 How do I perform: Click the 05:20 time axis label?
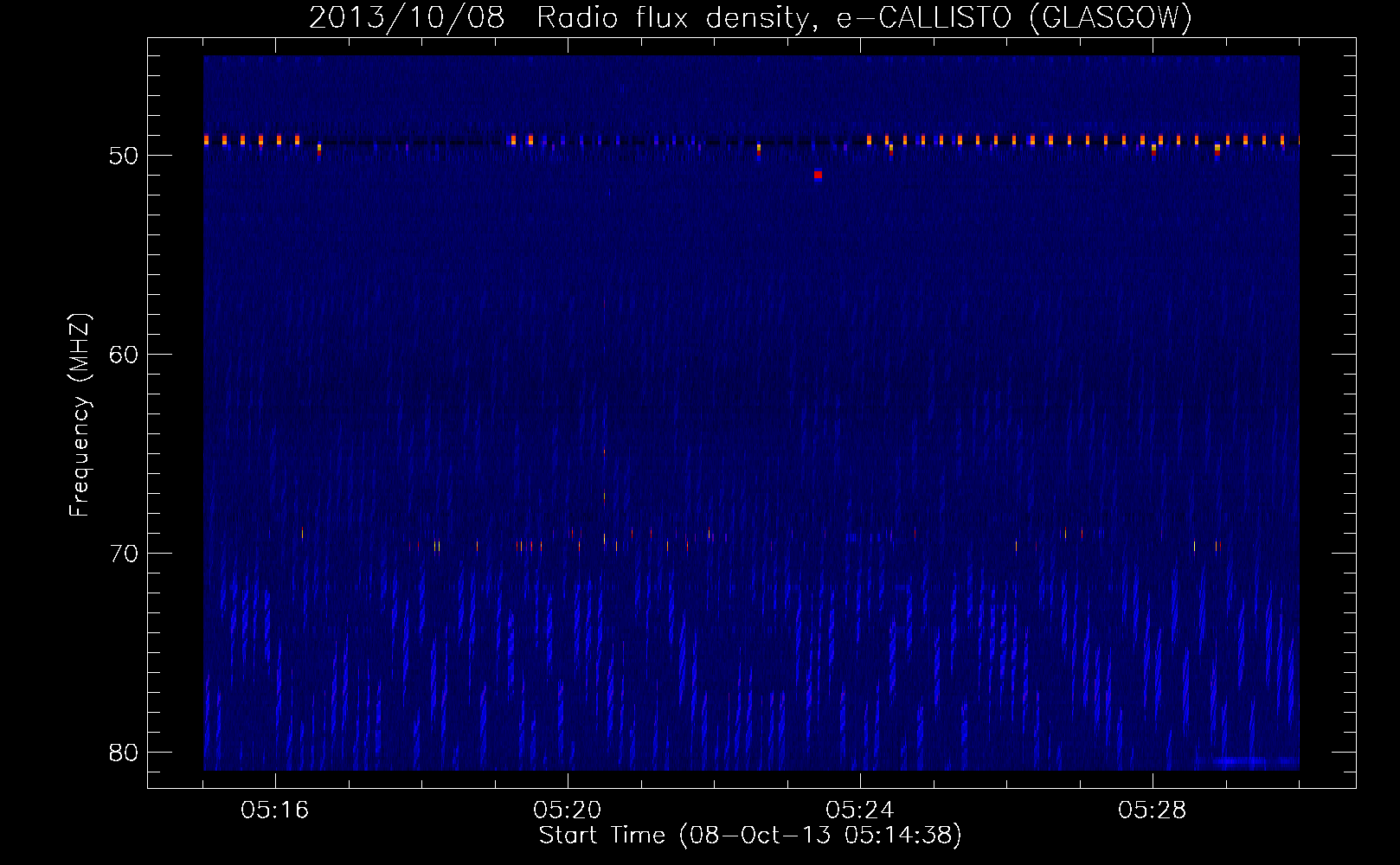568,811
